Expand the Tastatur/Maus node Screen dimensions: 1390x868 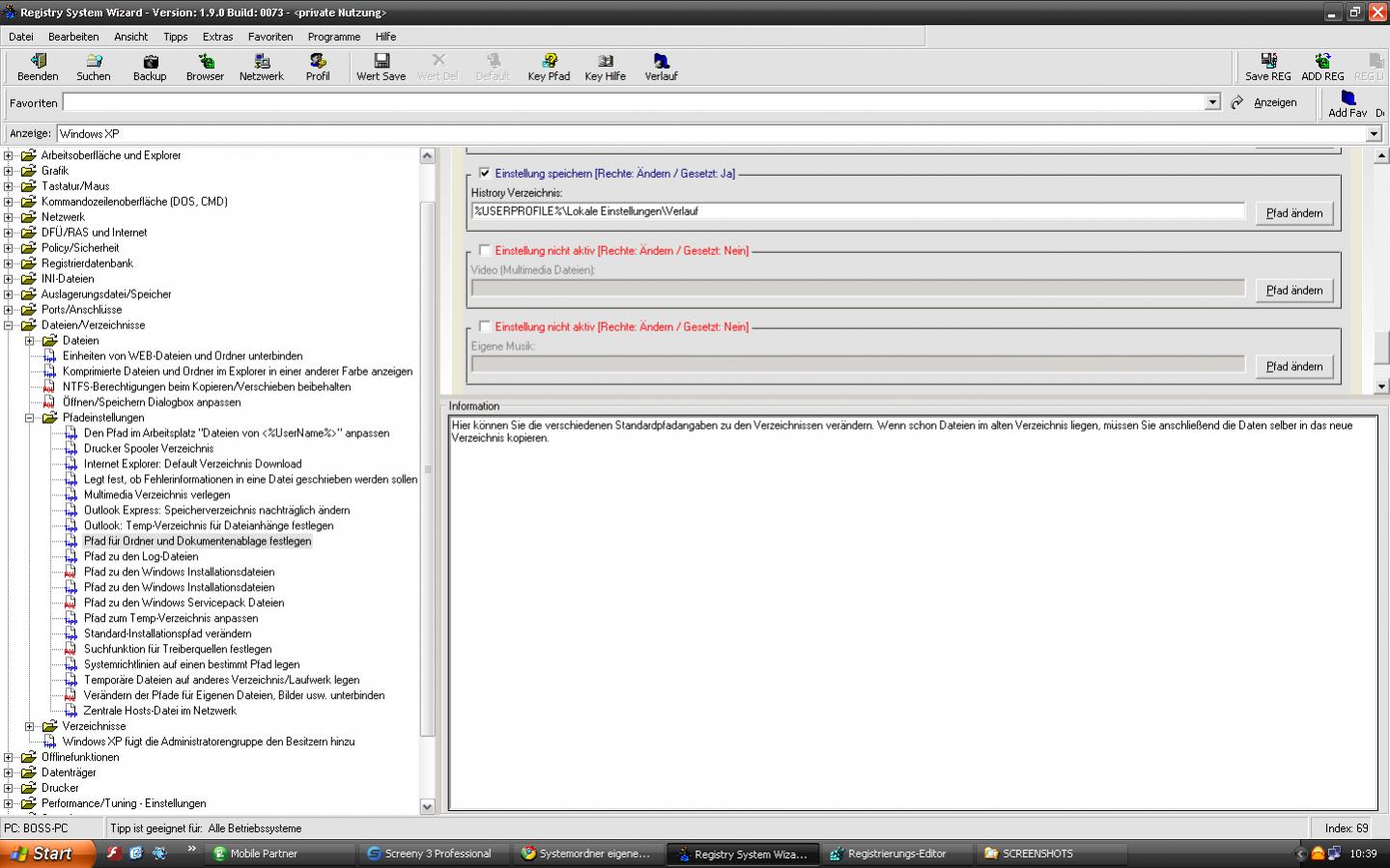coord(9,186)
